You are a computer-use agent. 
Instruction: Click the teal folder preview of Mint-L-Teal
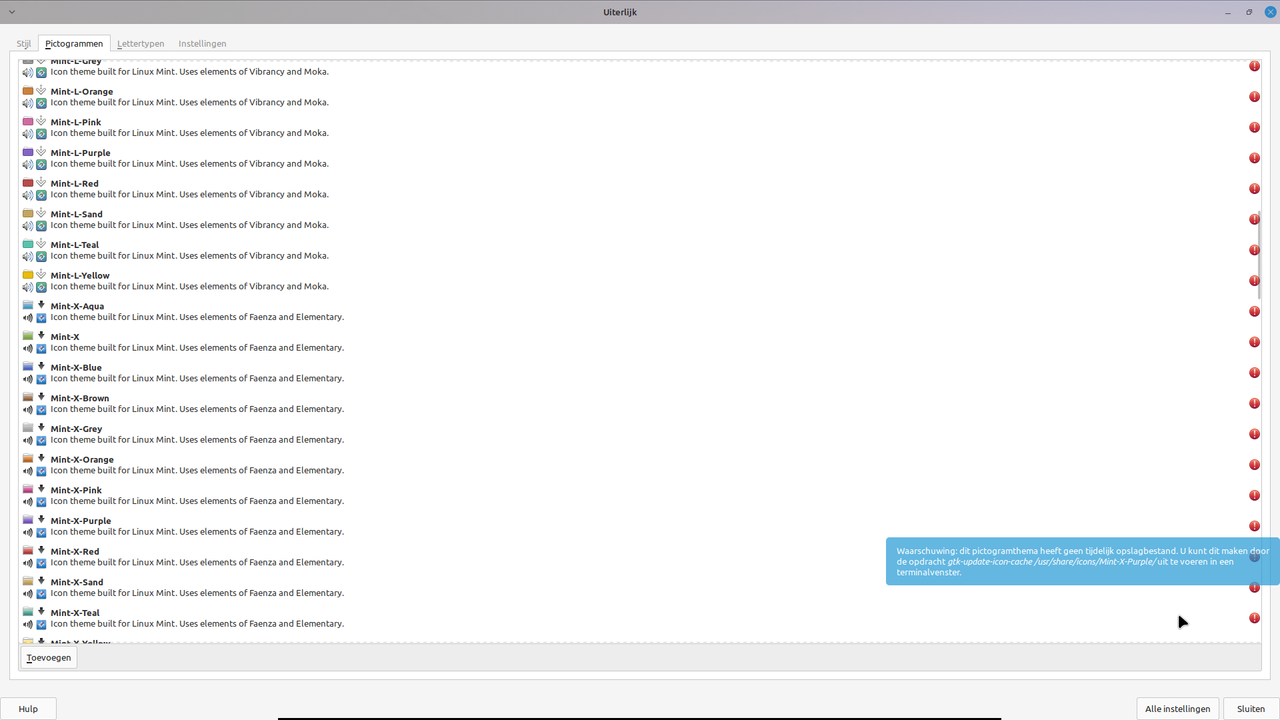coord(28,244)
